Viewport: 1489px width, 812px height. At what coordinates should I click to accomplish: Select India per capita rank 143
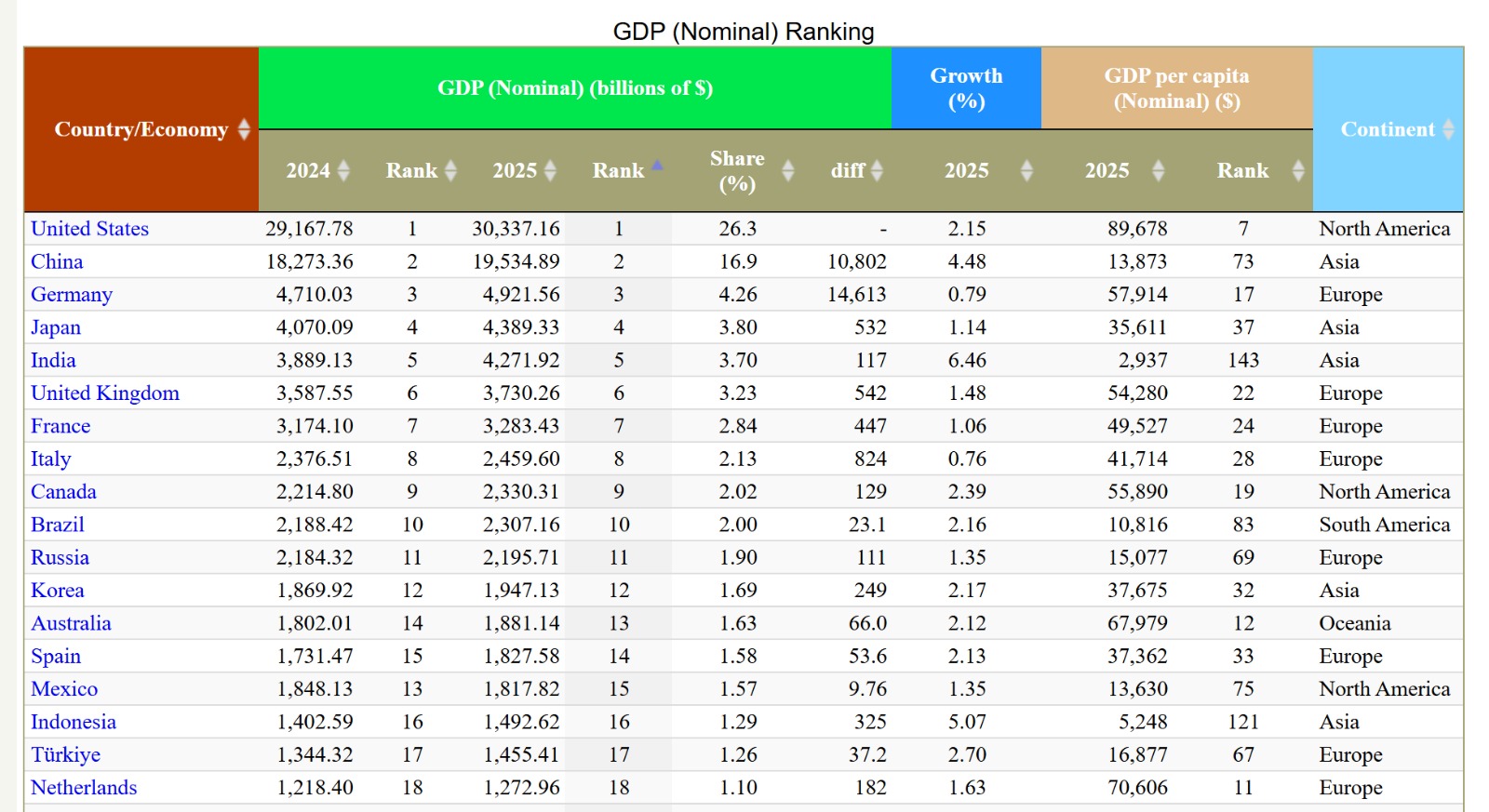point(1242,360)
